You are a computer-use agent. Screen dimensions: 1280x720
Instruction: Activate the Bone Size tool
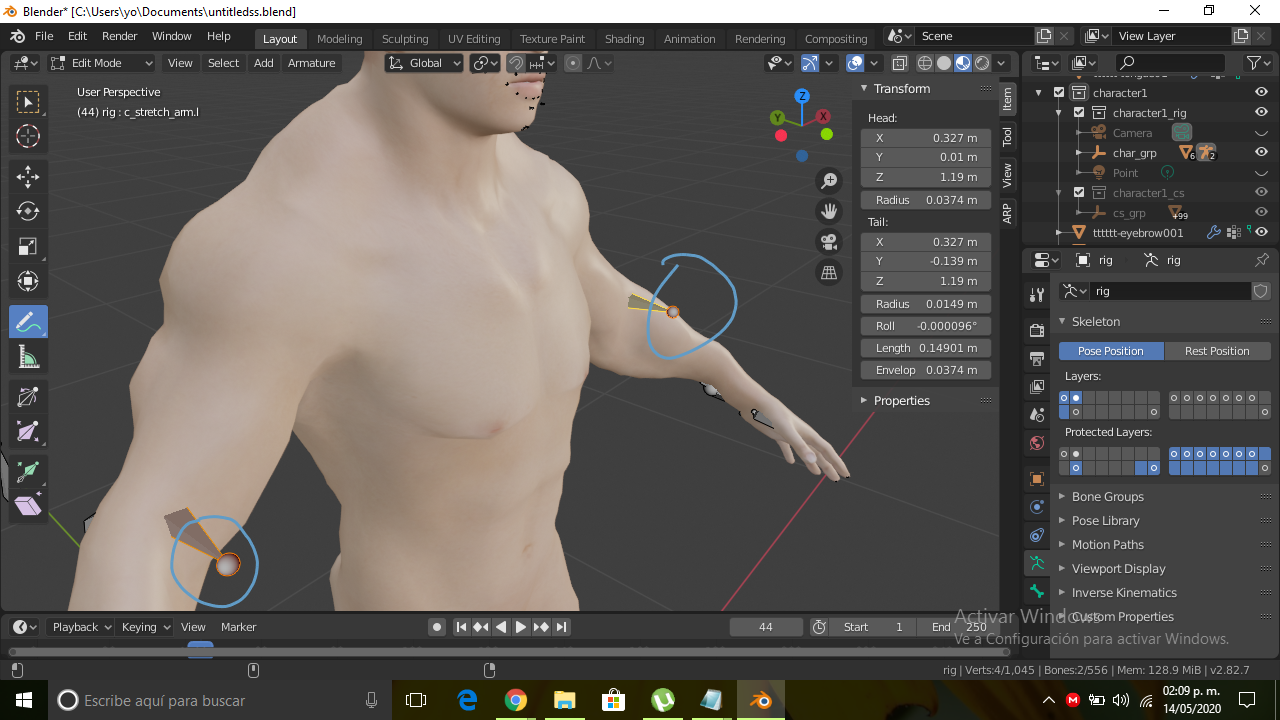[28, 432]
